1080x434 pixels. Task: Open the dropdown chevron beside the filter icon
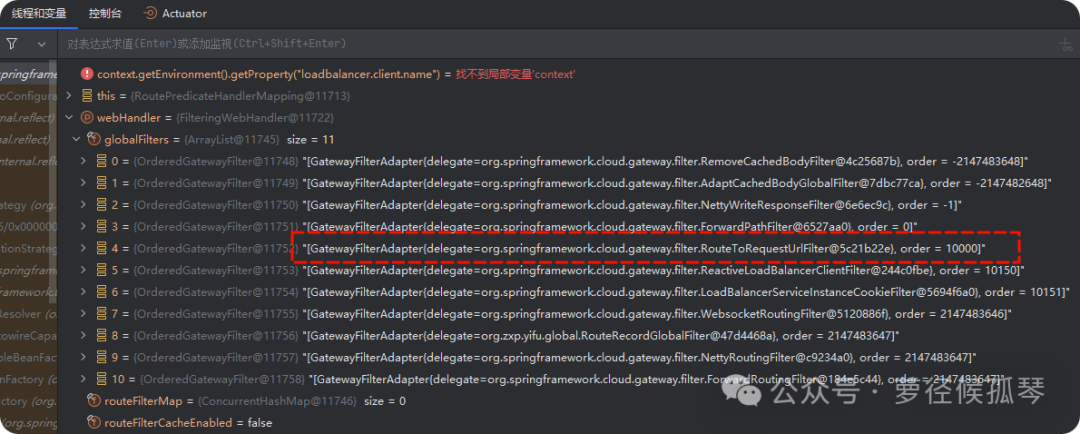(41, 44)
